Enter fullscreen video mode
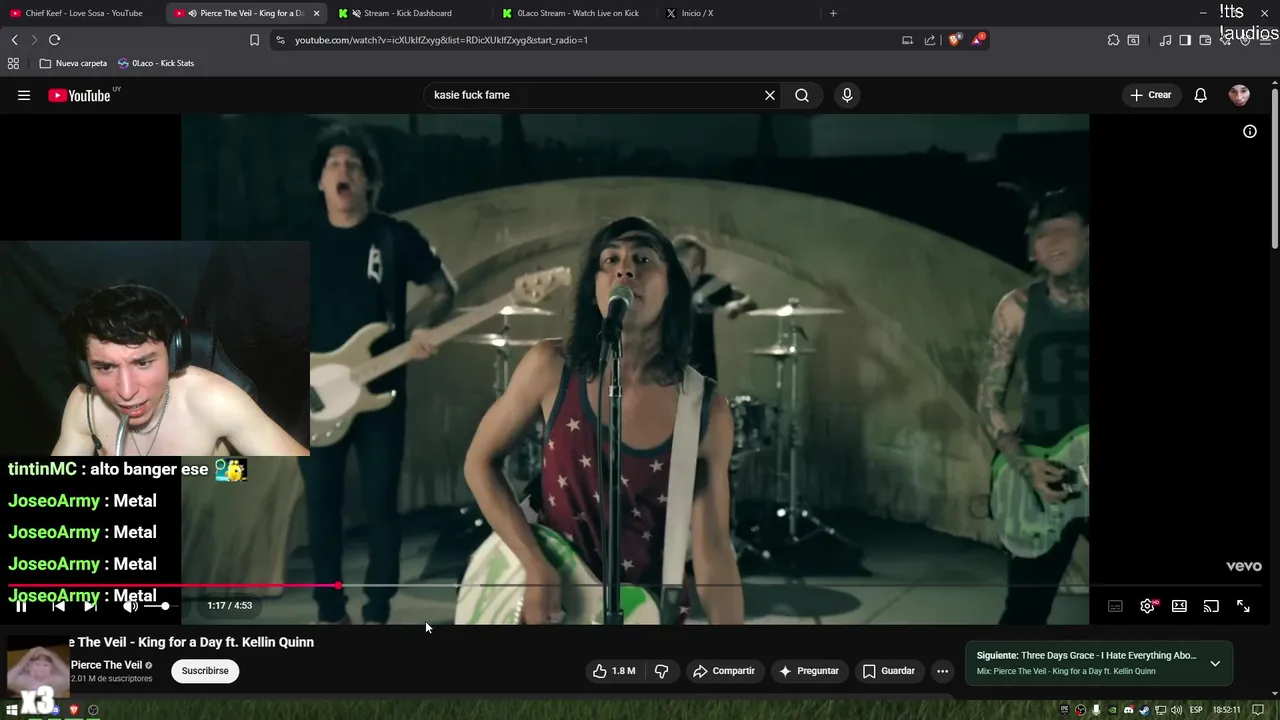This screenshot has width=1280, height=720. pos(1243,606)
